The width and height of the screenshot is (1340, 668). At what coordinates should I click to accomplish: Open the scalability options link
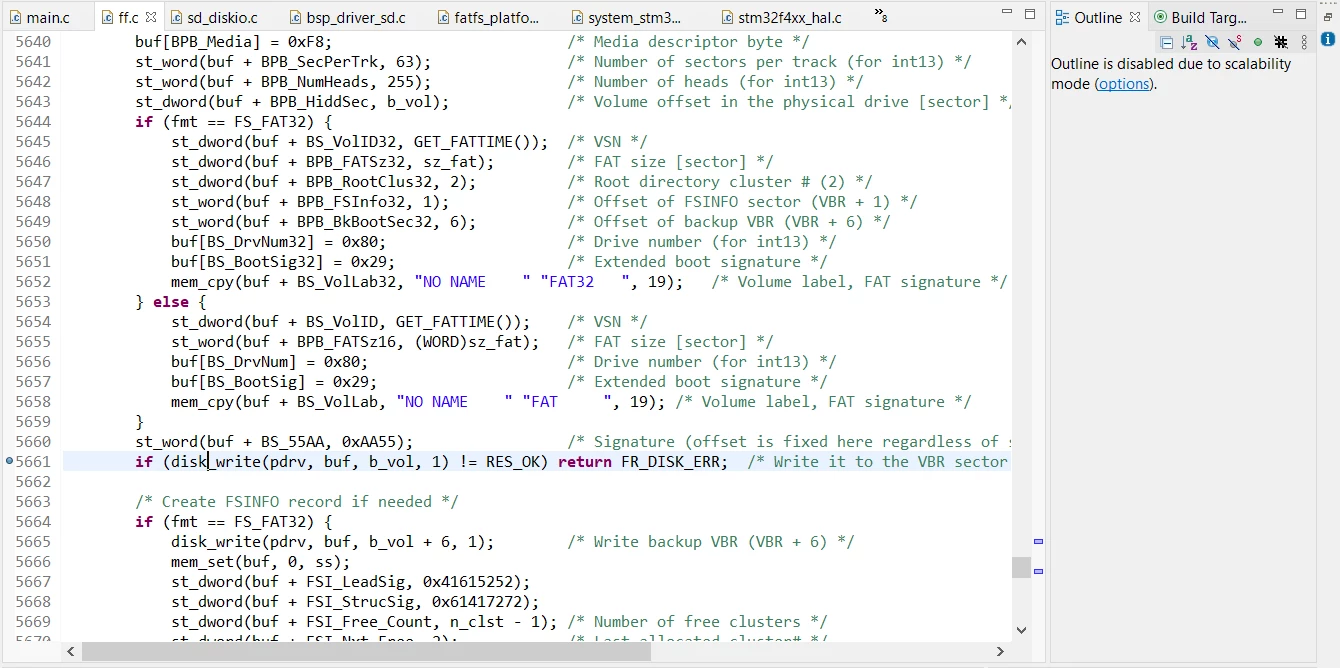pyautogui.click(x=1124, y=84)
